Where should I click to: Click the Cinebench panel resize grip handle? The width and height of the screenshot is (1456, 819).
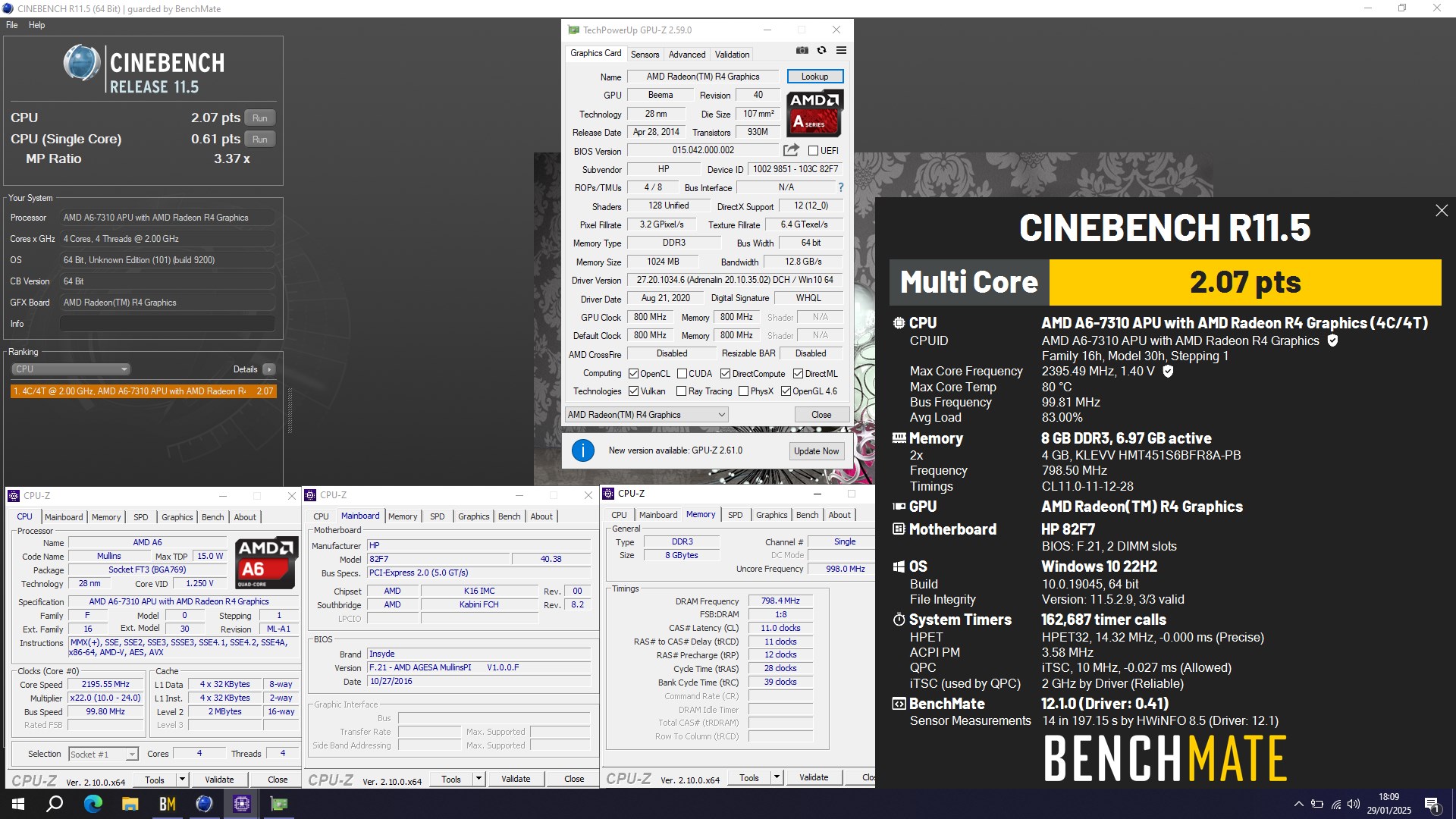pyautogui.click(x=290, y=412)
